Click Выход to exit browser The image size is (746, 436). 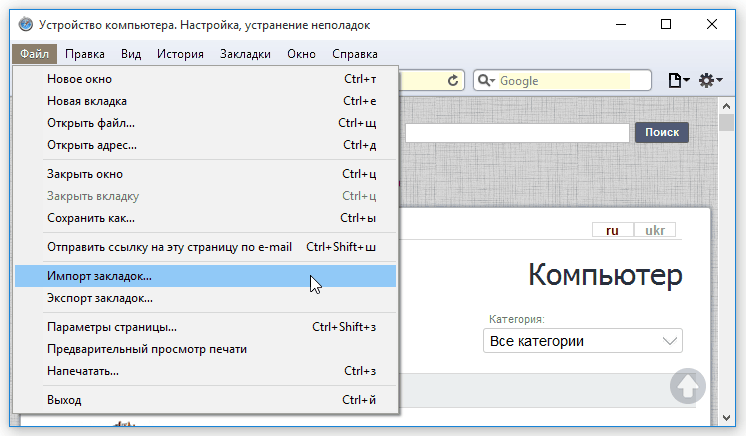64,400
